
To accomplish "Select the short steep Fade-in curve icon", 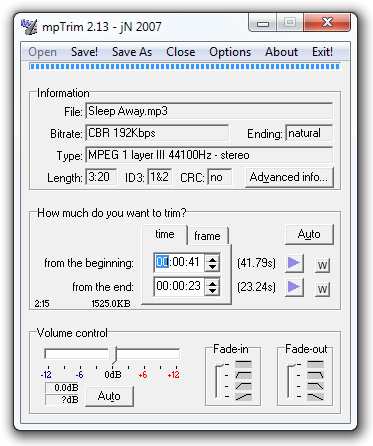I will click(x=243, y=375).
